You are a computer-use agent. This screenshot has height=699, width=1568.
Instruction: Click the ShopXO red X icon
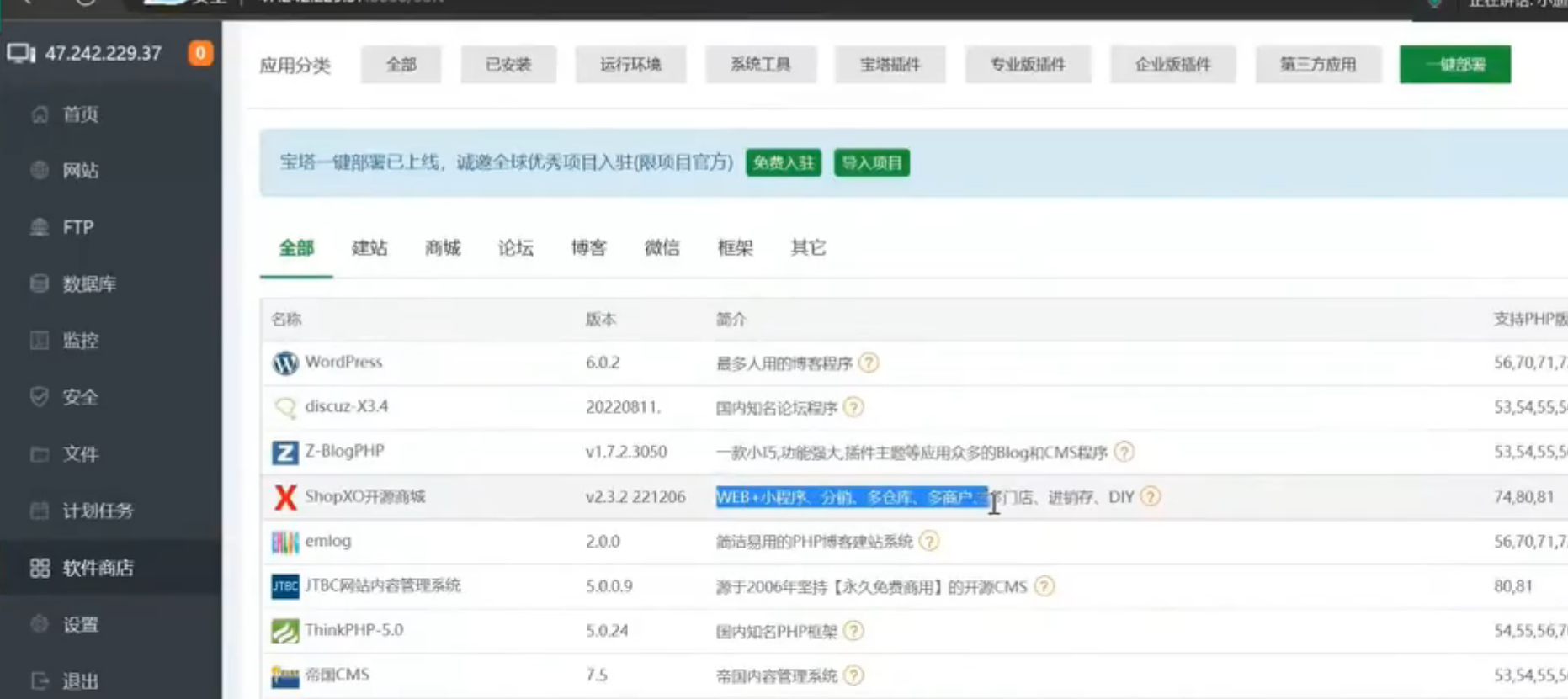coord(285,497)
